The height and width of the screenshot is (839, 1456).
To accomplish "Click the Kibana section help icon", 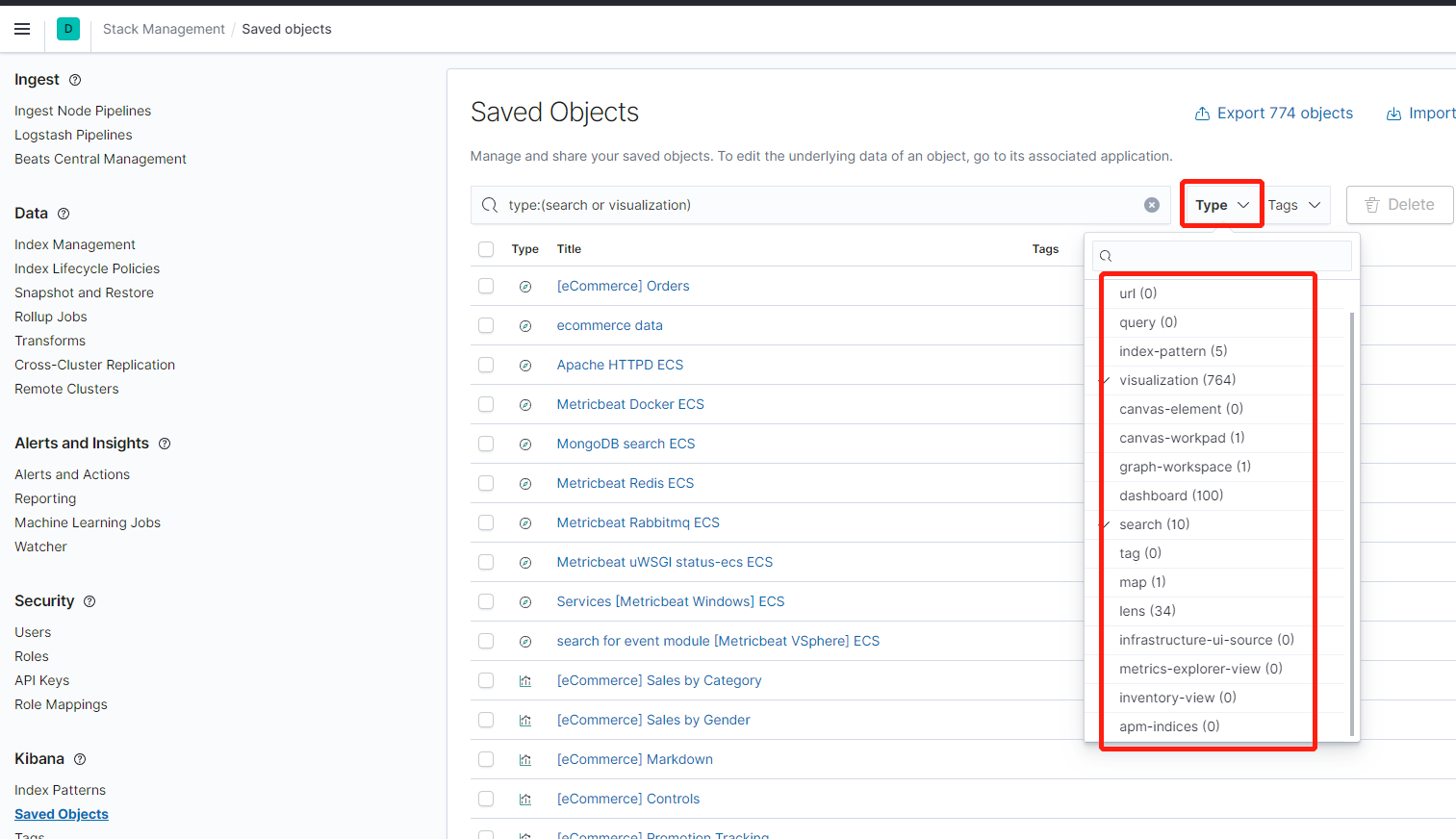I will [80, 759].
